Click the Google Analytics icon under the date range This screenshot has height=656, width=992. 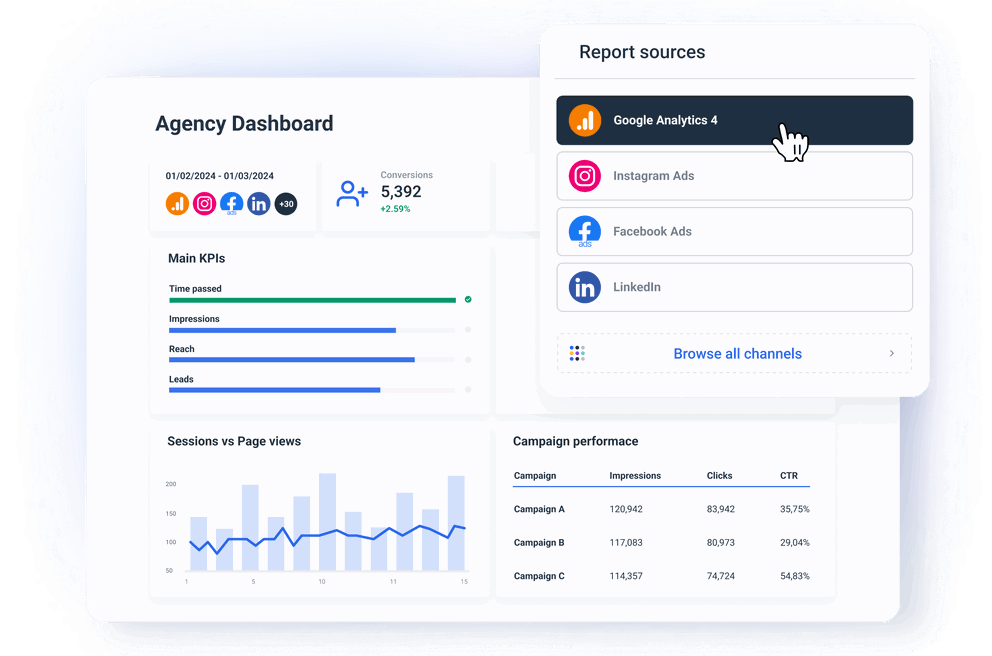point(177,204)
